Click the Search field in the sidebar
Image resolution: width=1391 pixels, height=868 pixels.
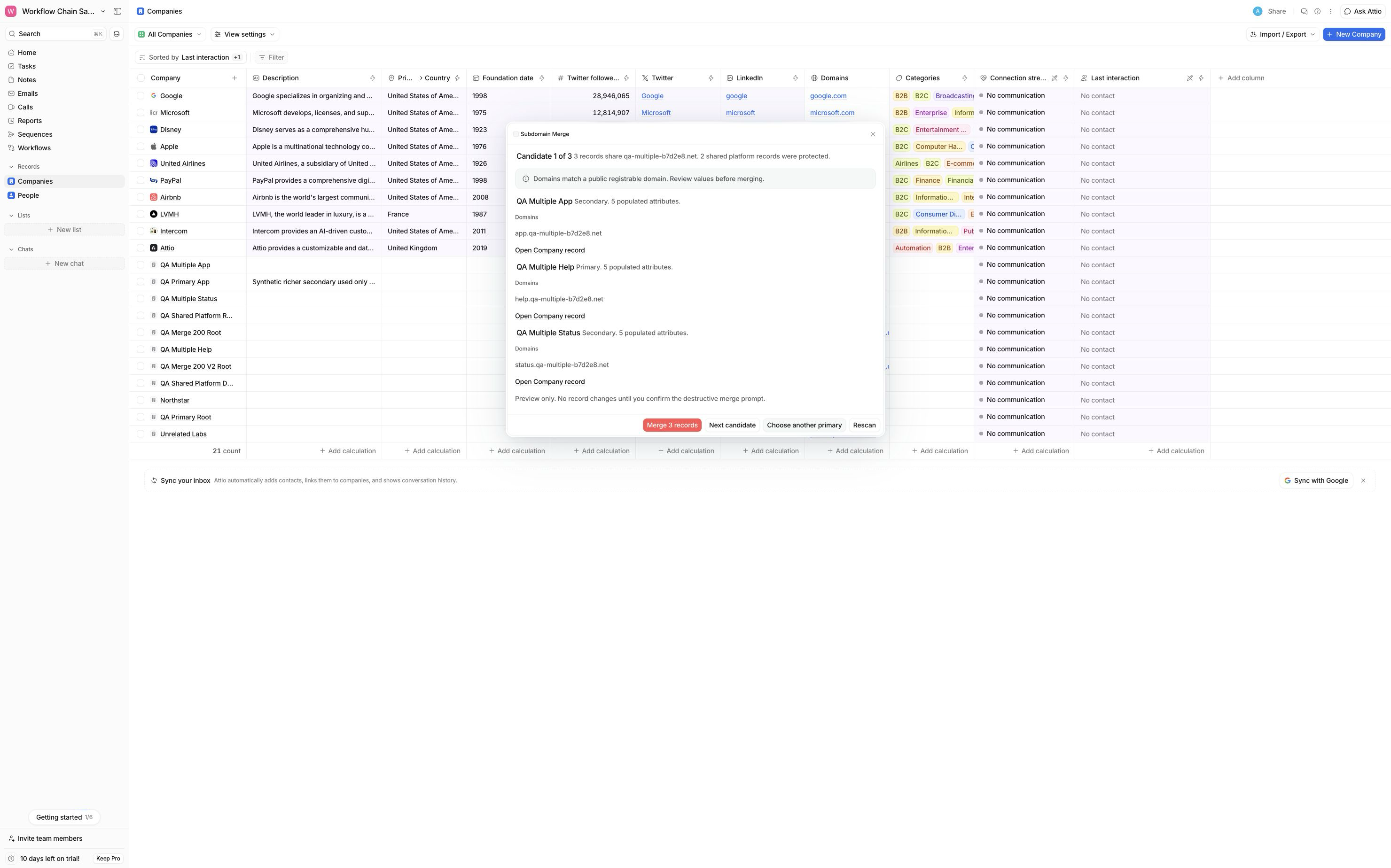coord(56,34)
